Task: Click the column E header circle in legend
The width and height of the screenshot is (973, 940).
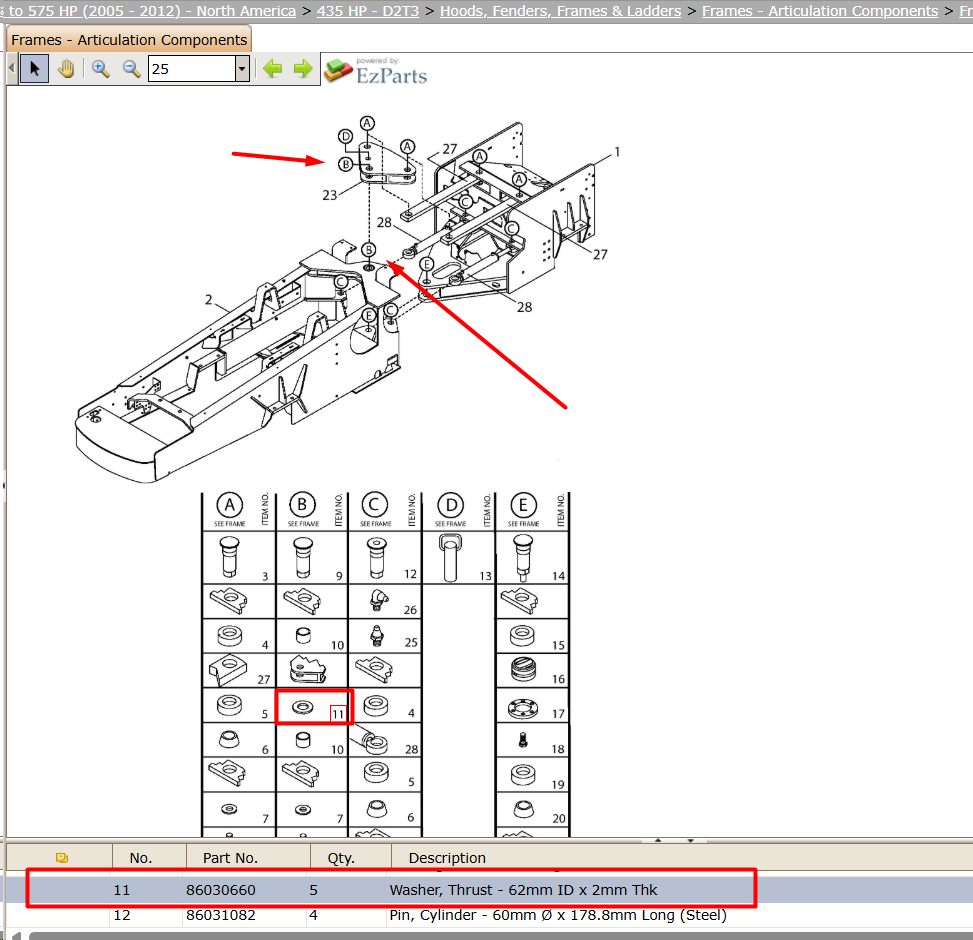Action: pos(523,505)
